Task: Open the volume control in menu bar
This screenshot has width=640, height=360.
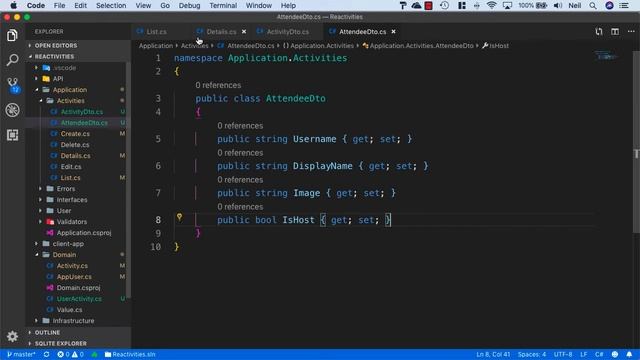Action: pos(558,5)
